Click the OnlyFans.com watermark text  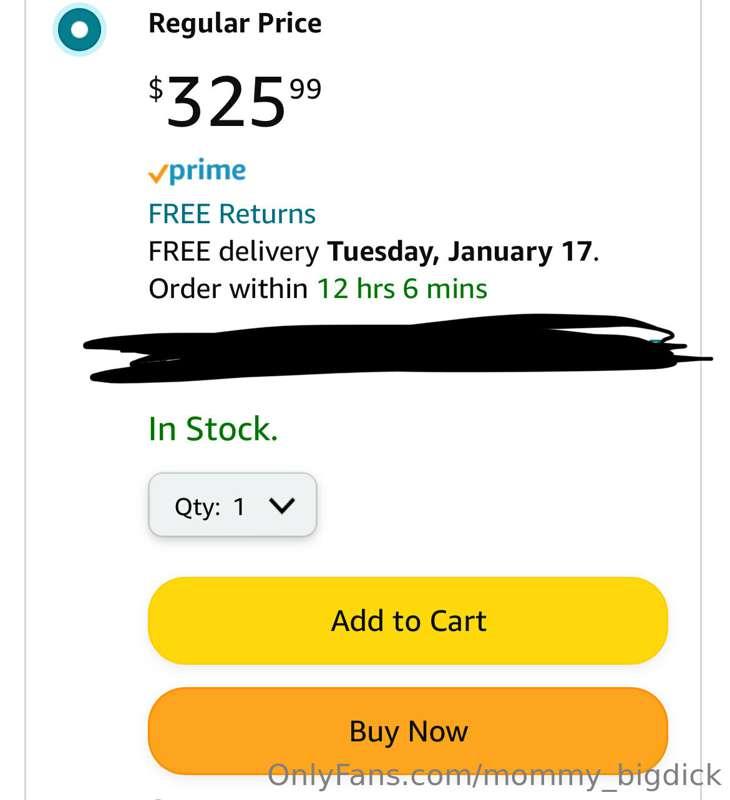pos(494,775)
